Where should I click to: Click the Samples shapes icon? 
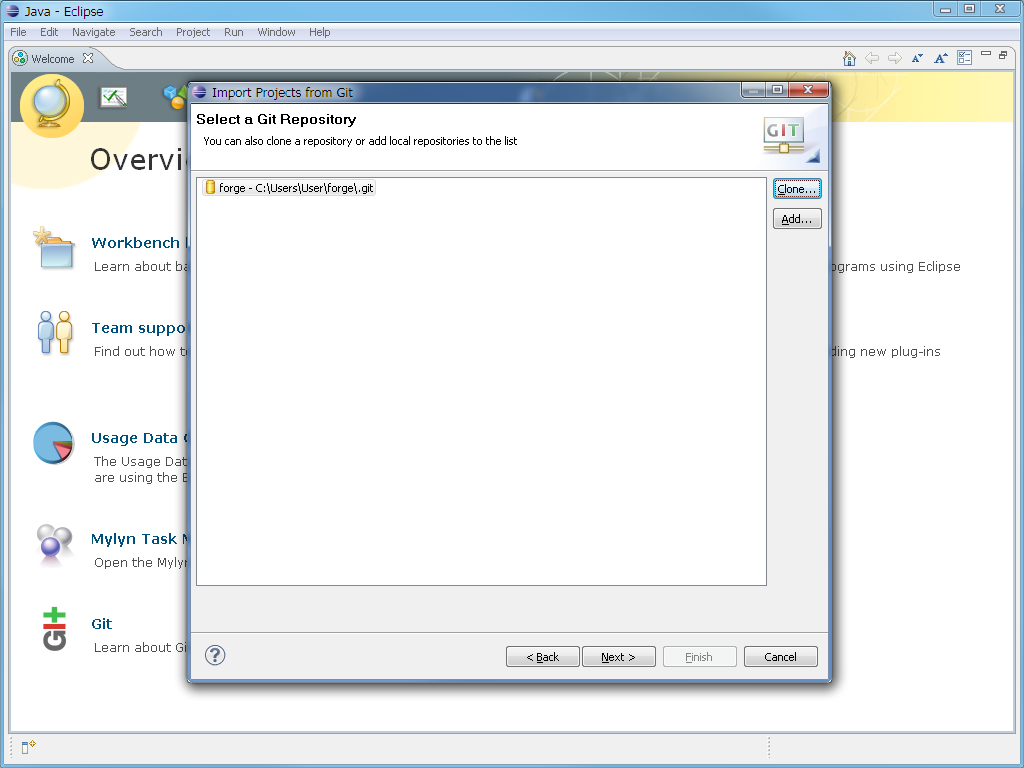(175, 97)
